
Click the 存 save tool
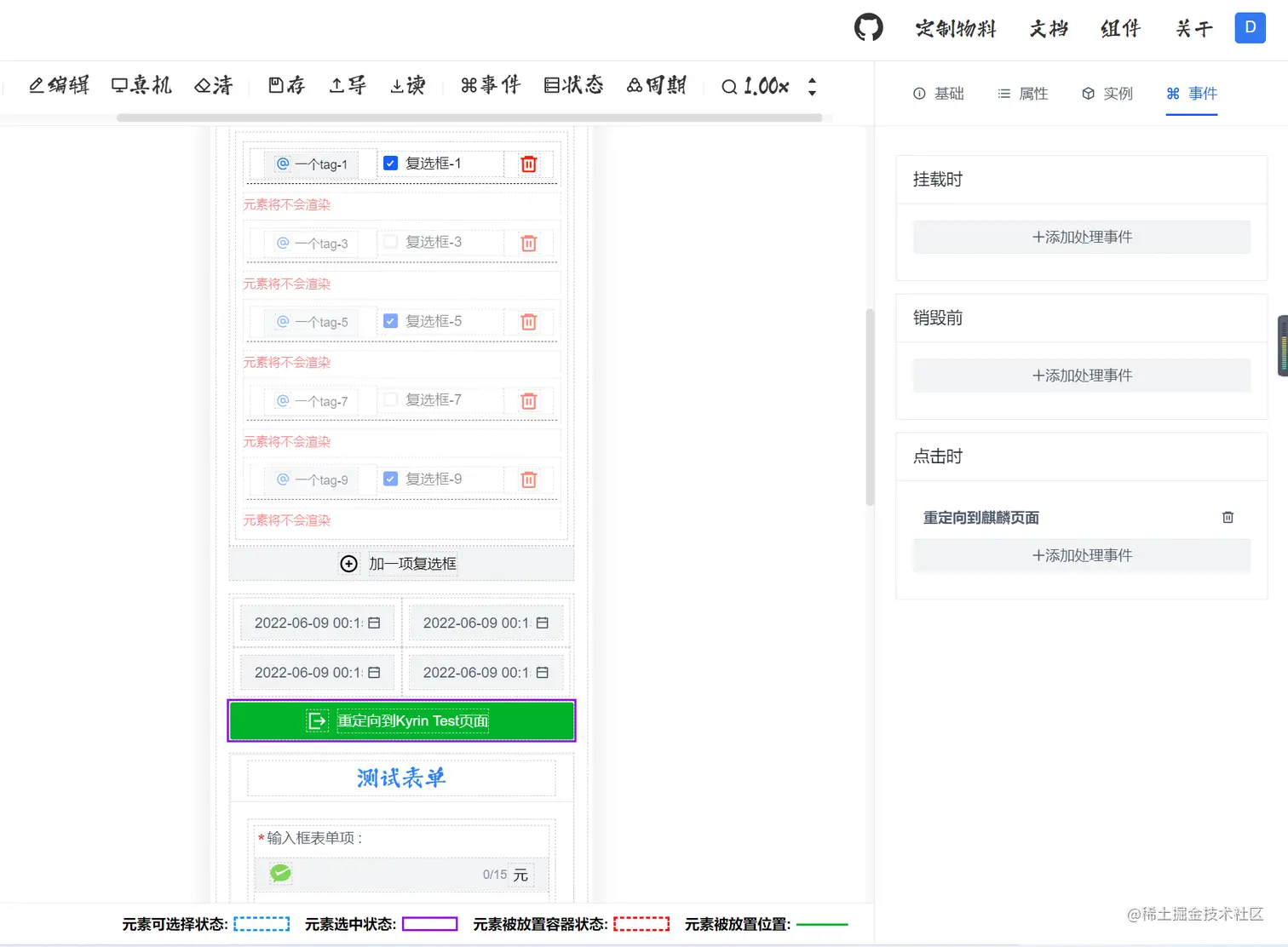[286, 85]
